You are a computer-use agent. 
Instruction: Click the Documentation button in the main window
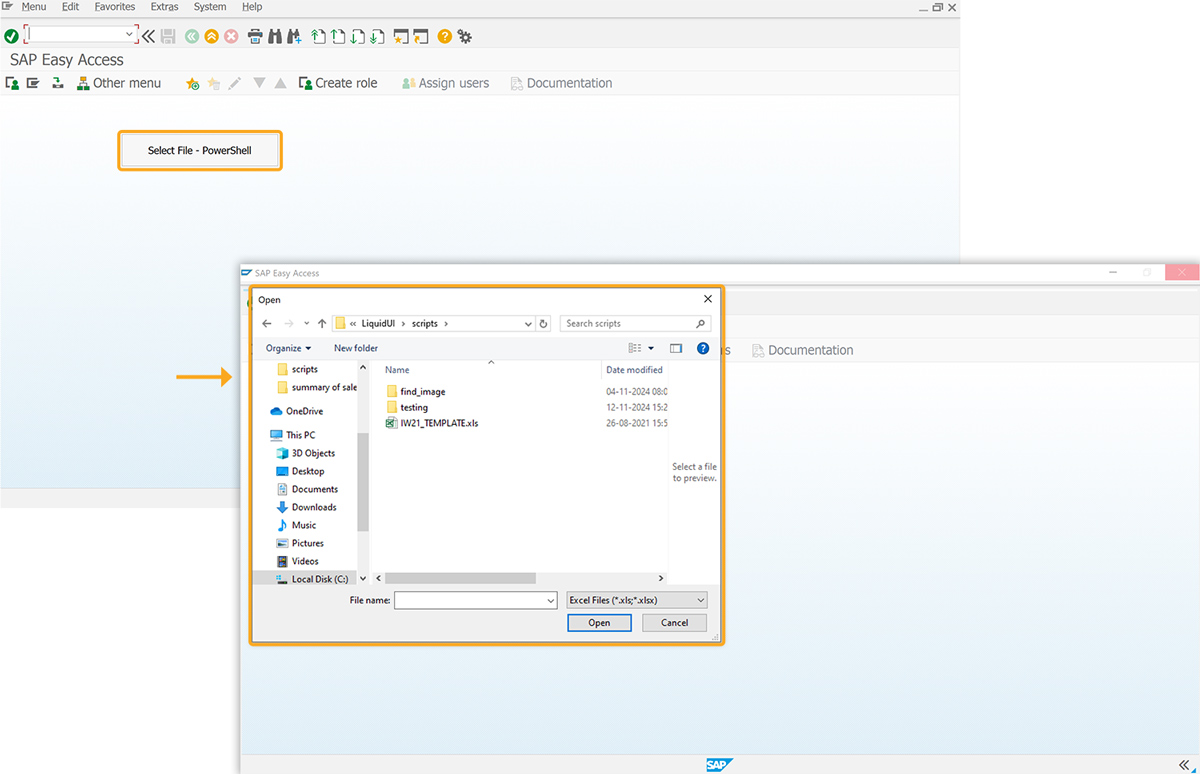pos(561,83)
